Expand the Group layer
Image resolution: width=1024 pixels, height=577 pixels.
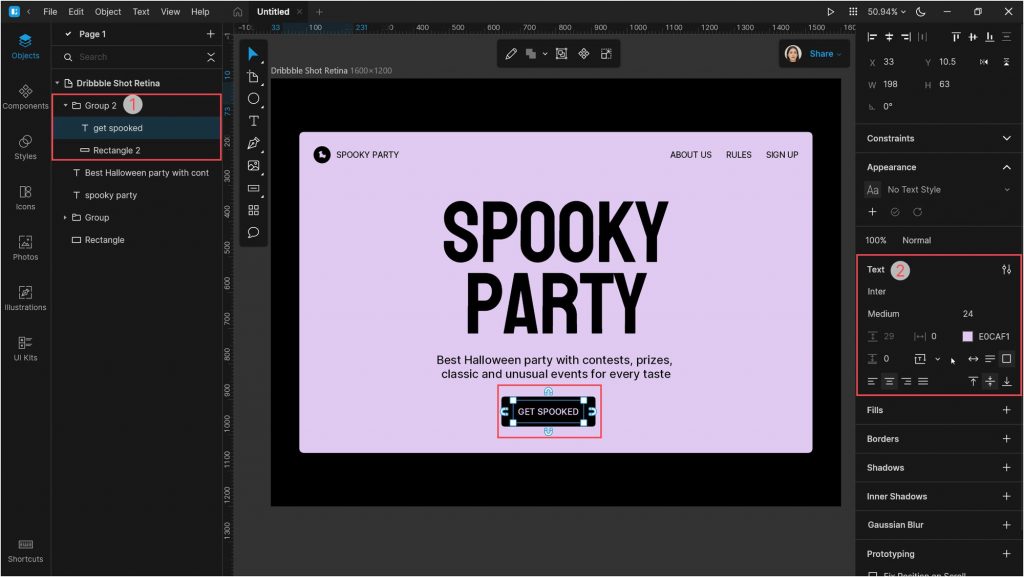[65, 217]
